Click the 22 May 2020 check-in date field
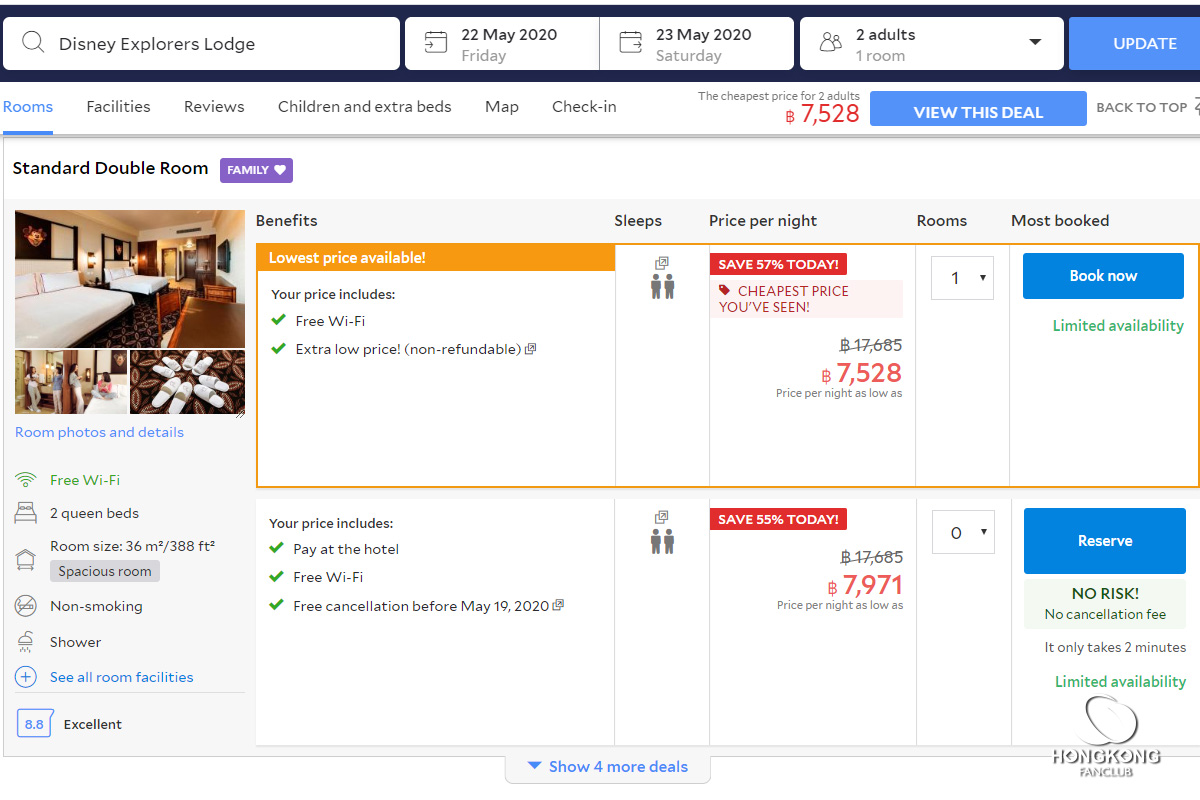The width and height of the screenshot is (1200, 800). tap(502, 43)
